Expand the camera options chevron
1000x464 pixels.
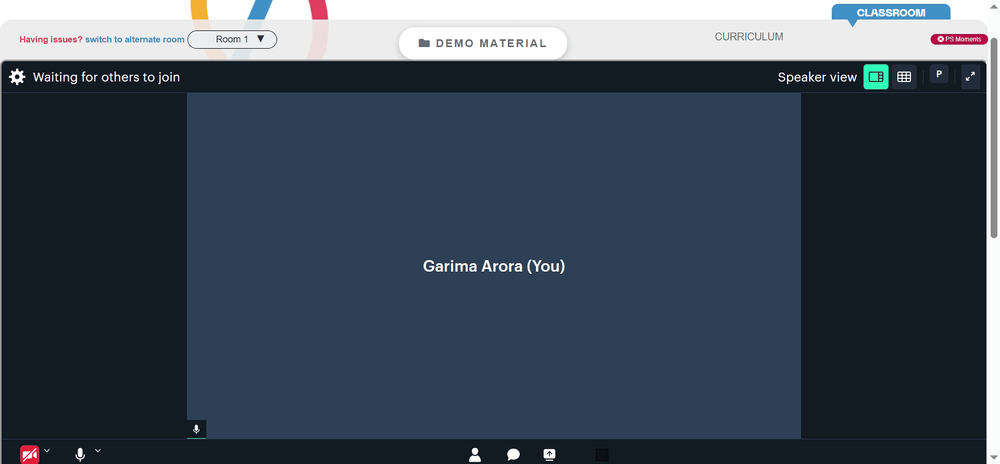coord(47,451)
